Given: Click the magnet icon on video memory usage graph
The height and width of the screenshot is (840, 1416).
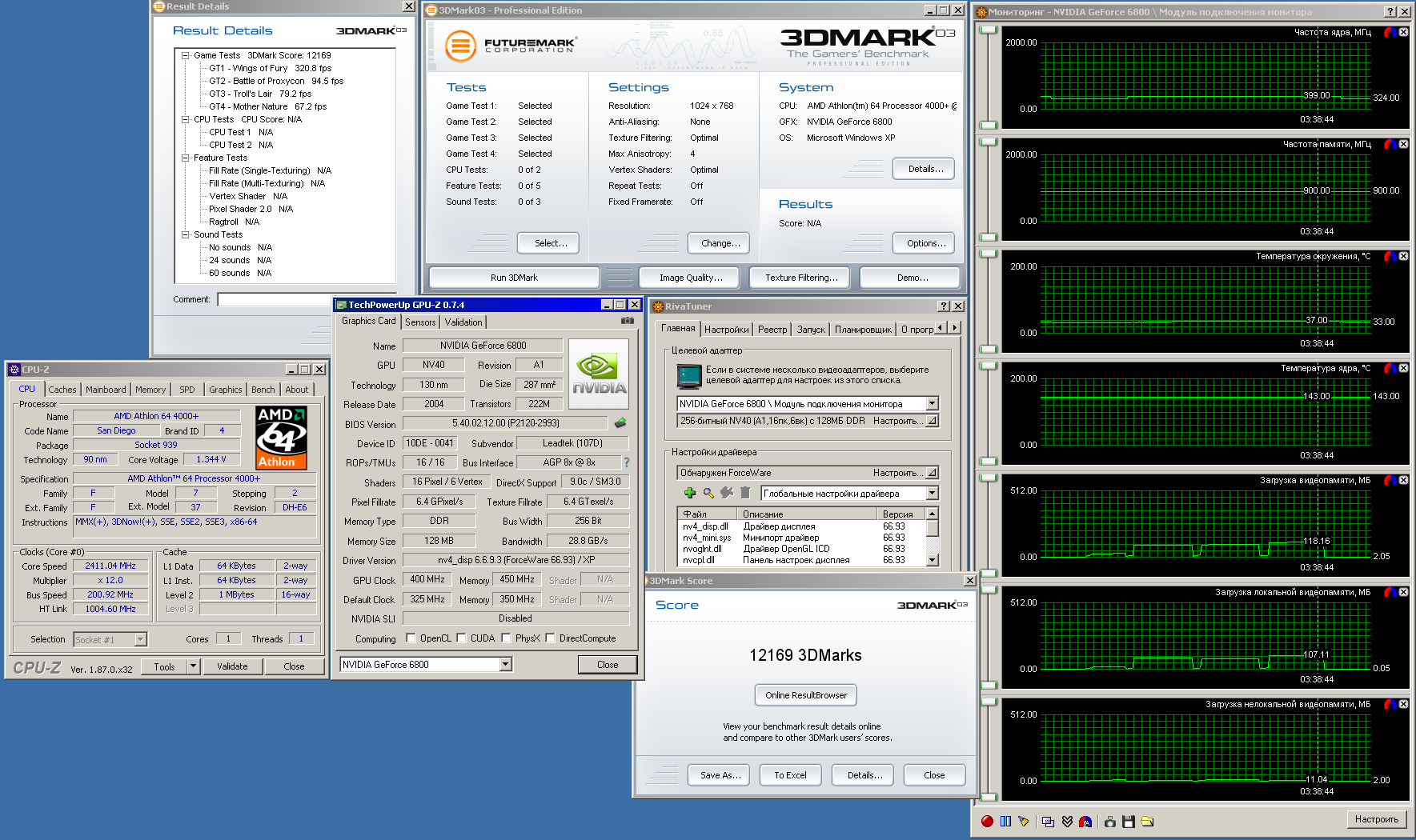Looking at the screenshot, I should 1390,480.
